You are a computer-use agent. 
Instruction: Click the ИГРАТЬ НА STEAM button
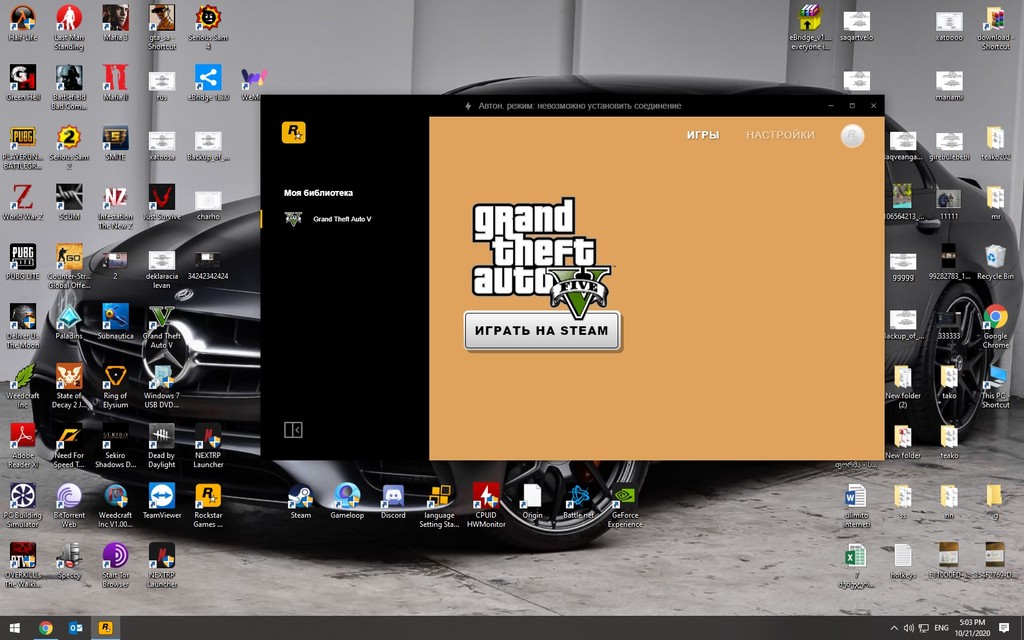541,330
